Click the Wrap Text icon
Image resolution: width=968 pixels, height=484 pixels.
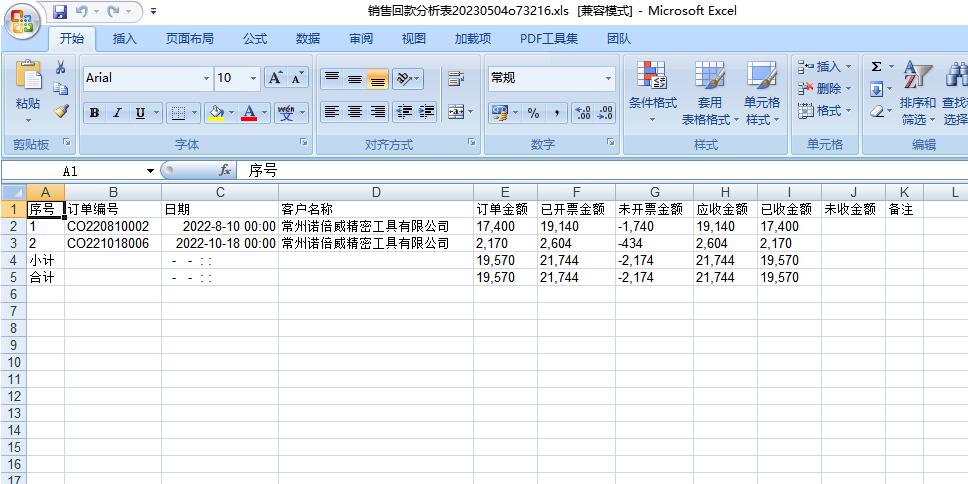click(456, 79)
